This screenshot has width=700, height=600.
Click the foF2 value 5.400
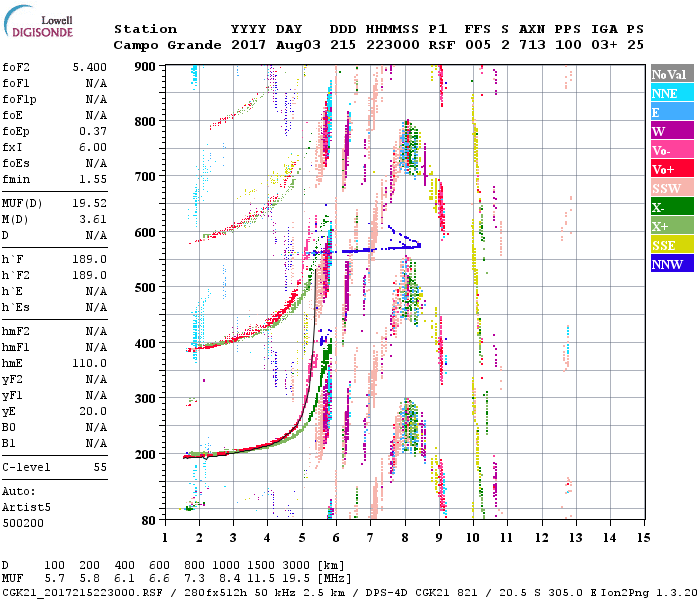pyautogui.click(x=90, y=67)
